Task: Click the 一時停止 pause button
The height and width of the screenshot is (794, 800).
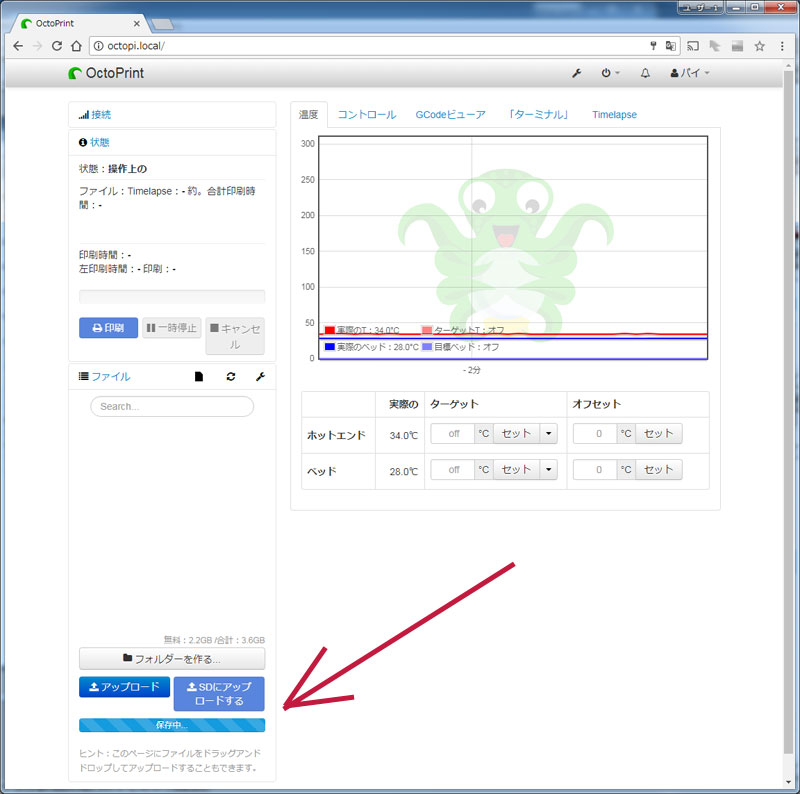Action: coord(171,328)
